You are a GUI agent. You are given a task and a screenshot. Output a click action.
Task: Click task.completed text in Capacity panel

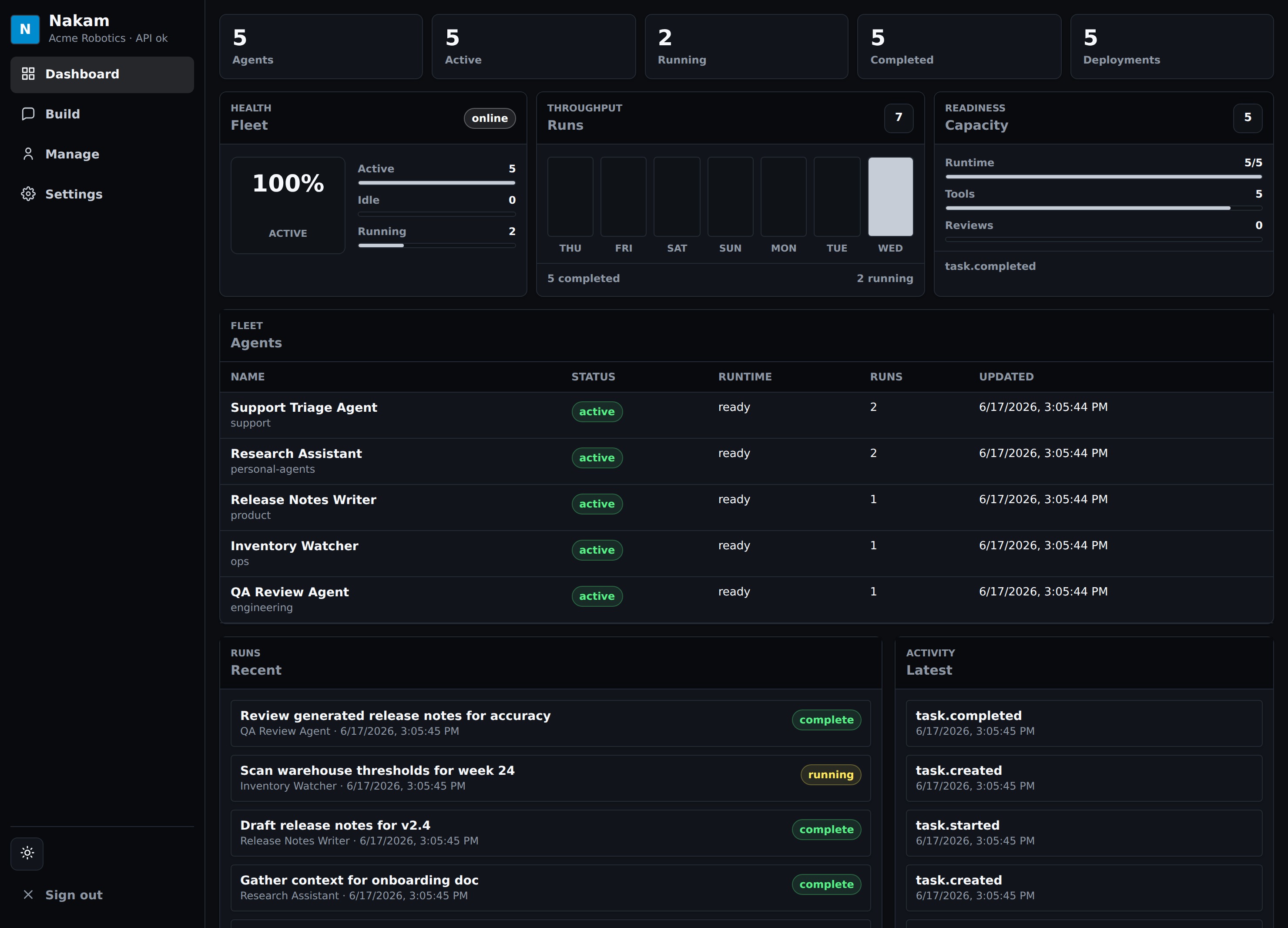coord(990,266)
